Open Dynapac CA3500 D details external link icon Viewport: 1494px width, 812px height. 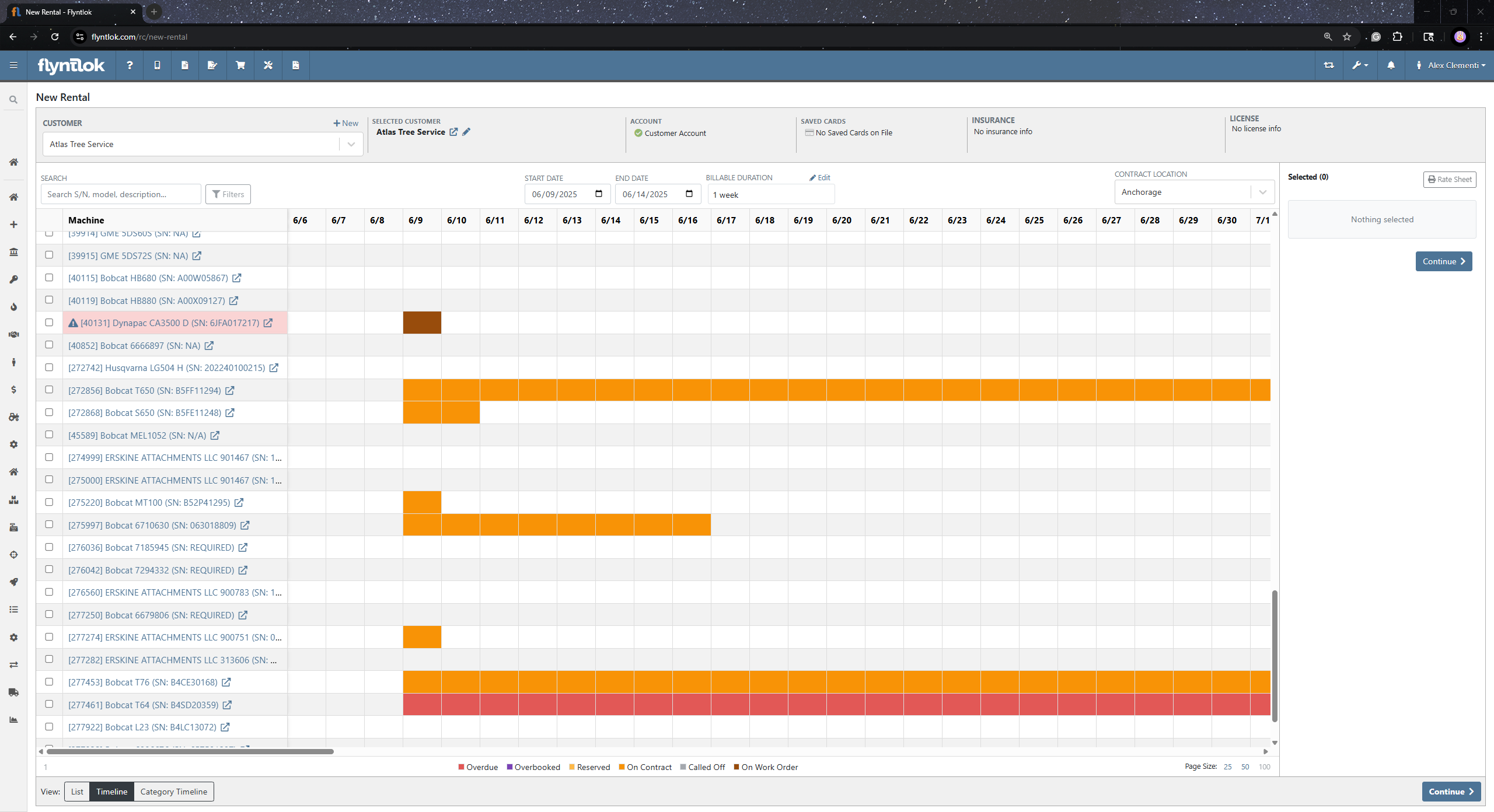pos(268,323)
